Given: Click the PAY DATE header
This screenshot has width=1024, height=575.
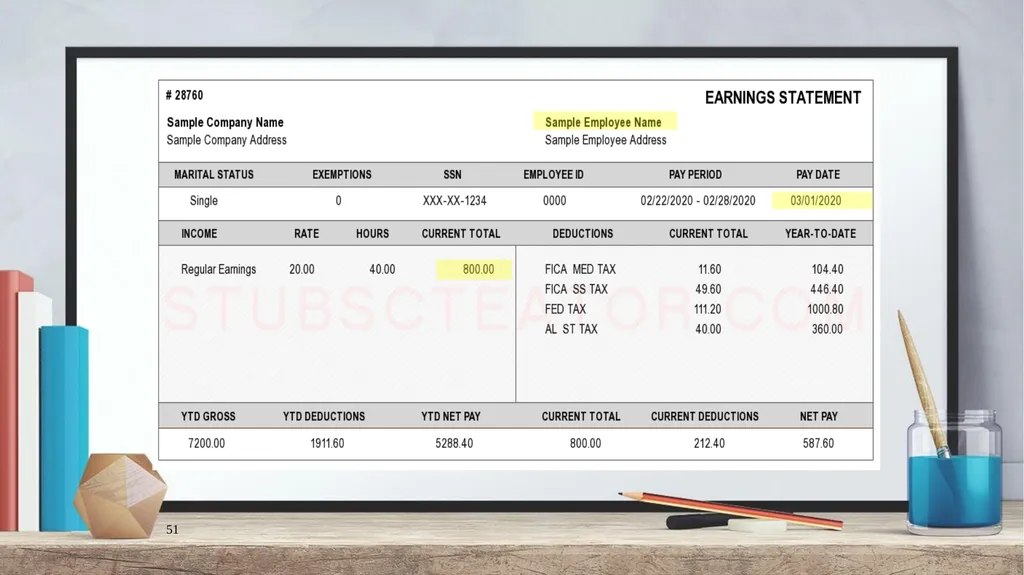Looking at the screenshot, I should click(x=818, y=174).
